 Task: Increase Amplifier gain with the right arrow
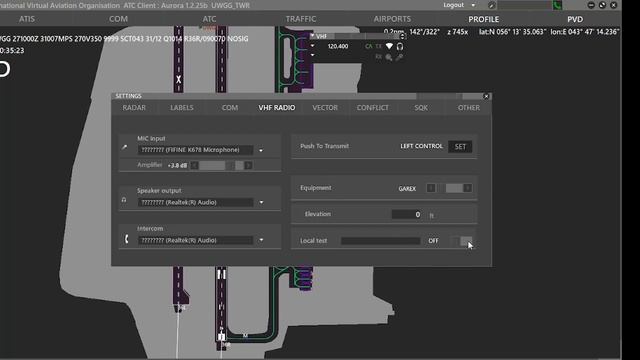tap(248, 165)
